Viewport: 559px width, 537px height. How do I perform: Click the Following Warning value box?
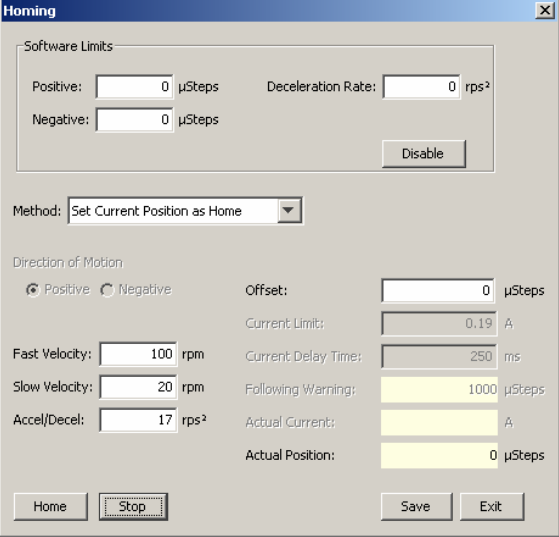439,389
